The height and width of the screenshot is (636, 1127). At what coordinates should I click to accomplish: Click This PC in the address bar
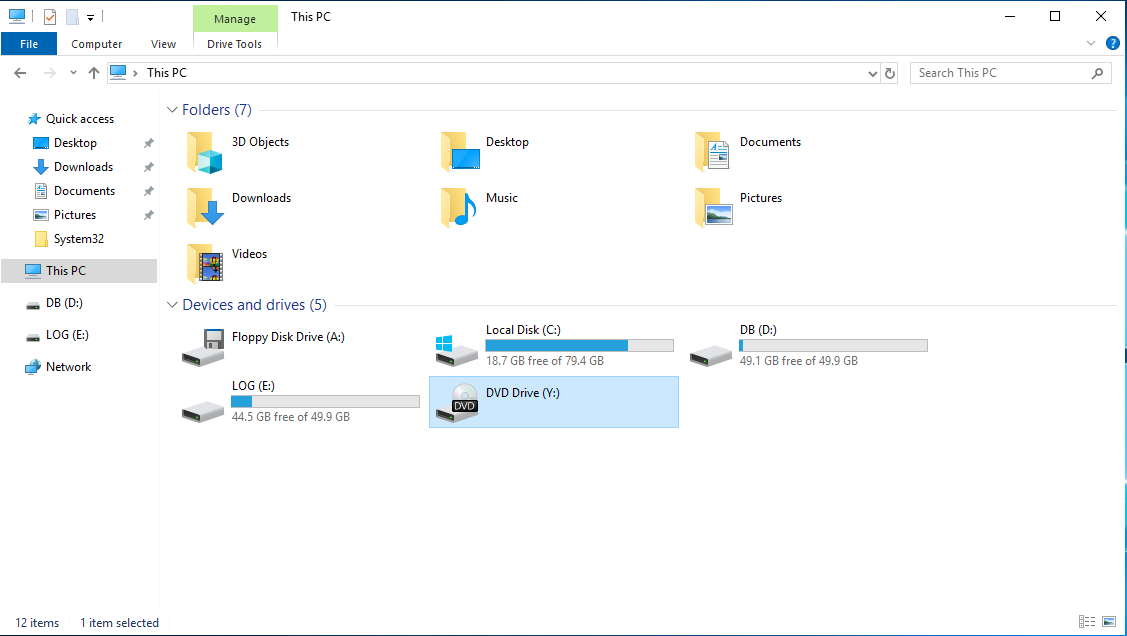coord(167,73)
